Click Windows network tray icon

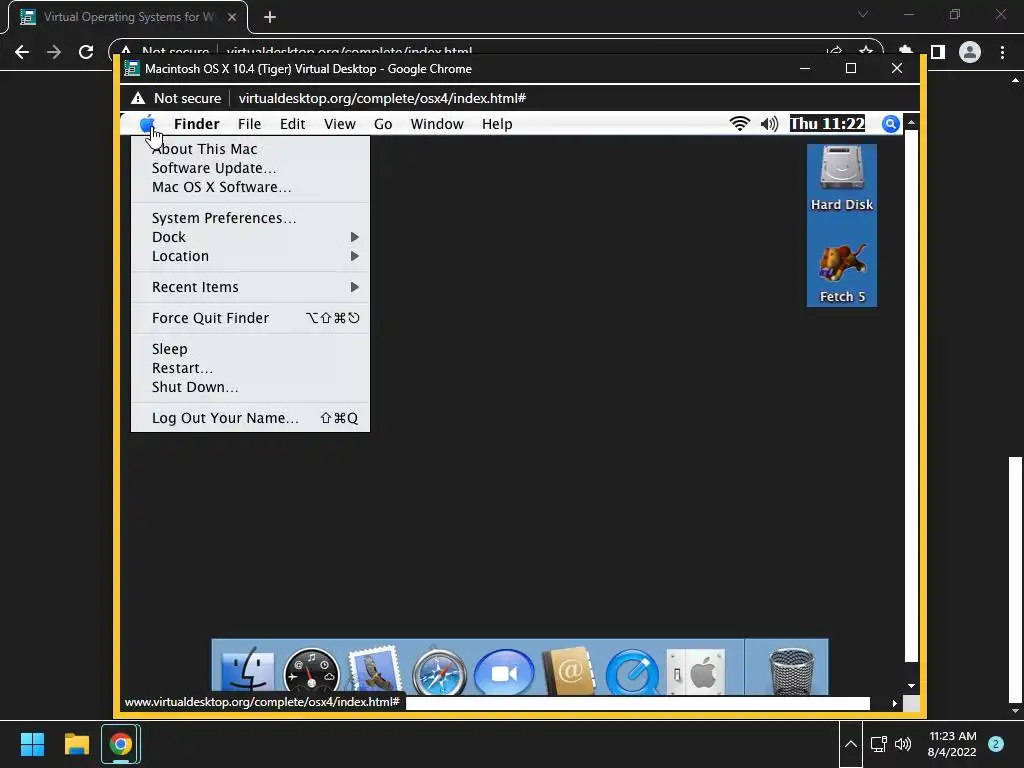(x=878, y=744)
